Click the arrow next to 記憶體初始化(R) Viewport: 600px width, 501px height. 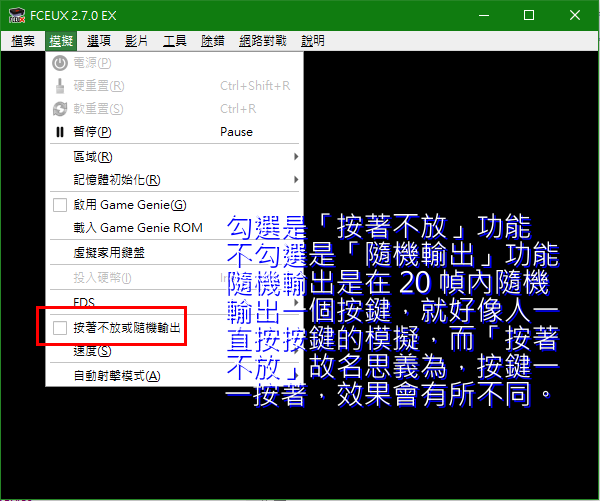pos(296,180)
